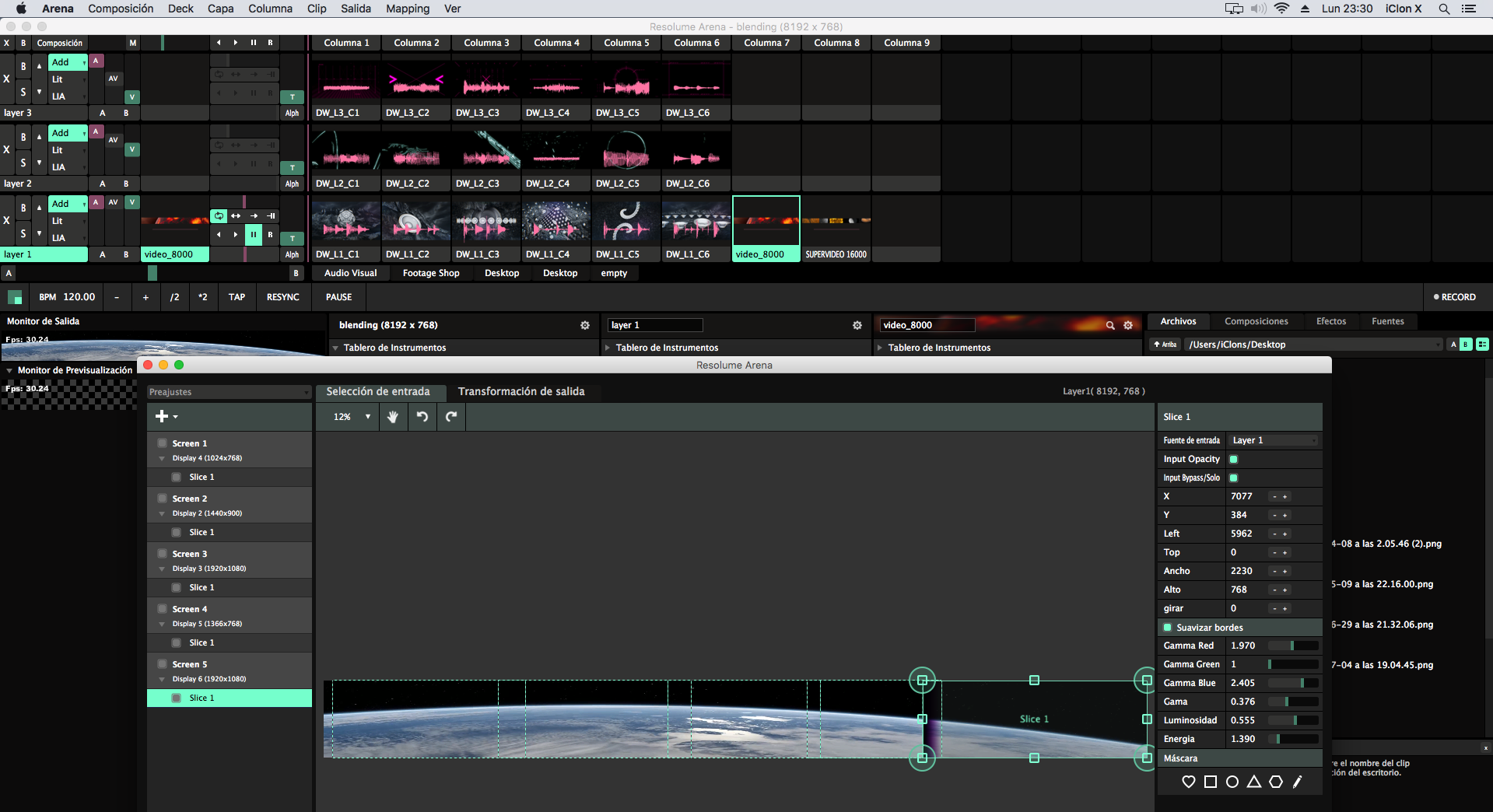
Task: Select the triangle mask shape icon
Action: [x=1253, y=782]
